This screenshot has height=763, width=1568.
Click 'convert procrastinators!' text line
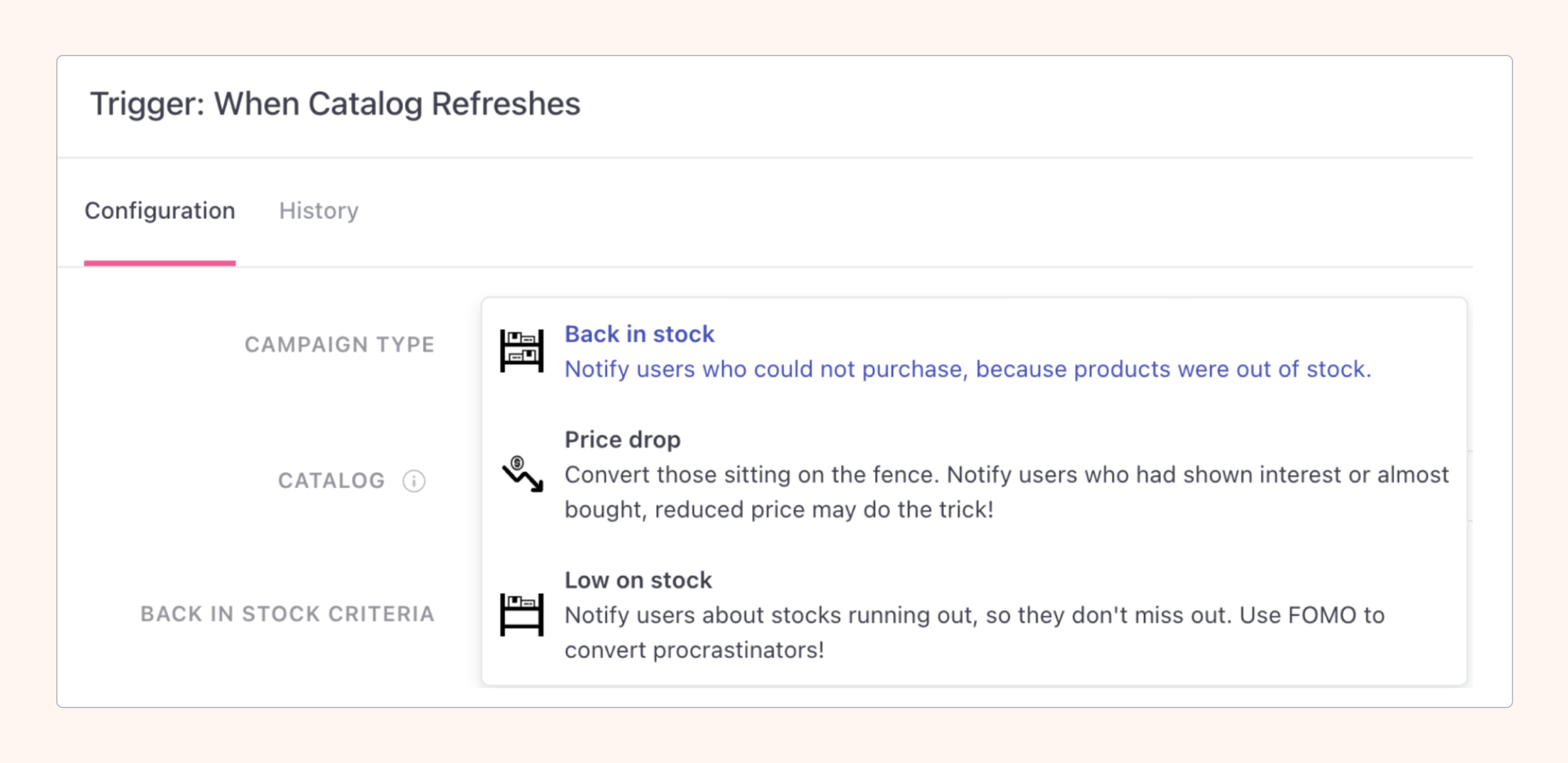694,651
